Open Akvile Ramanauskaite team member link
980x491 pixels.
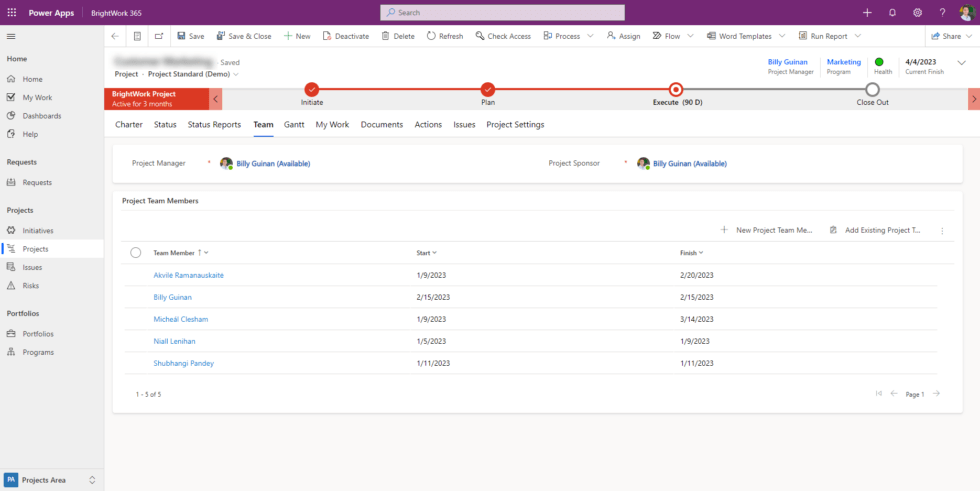click(x=188, y=275)
